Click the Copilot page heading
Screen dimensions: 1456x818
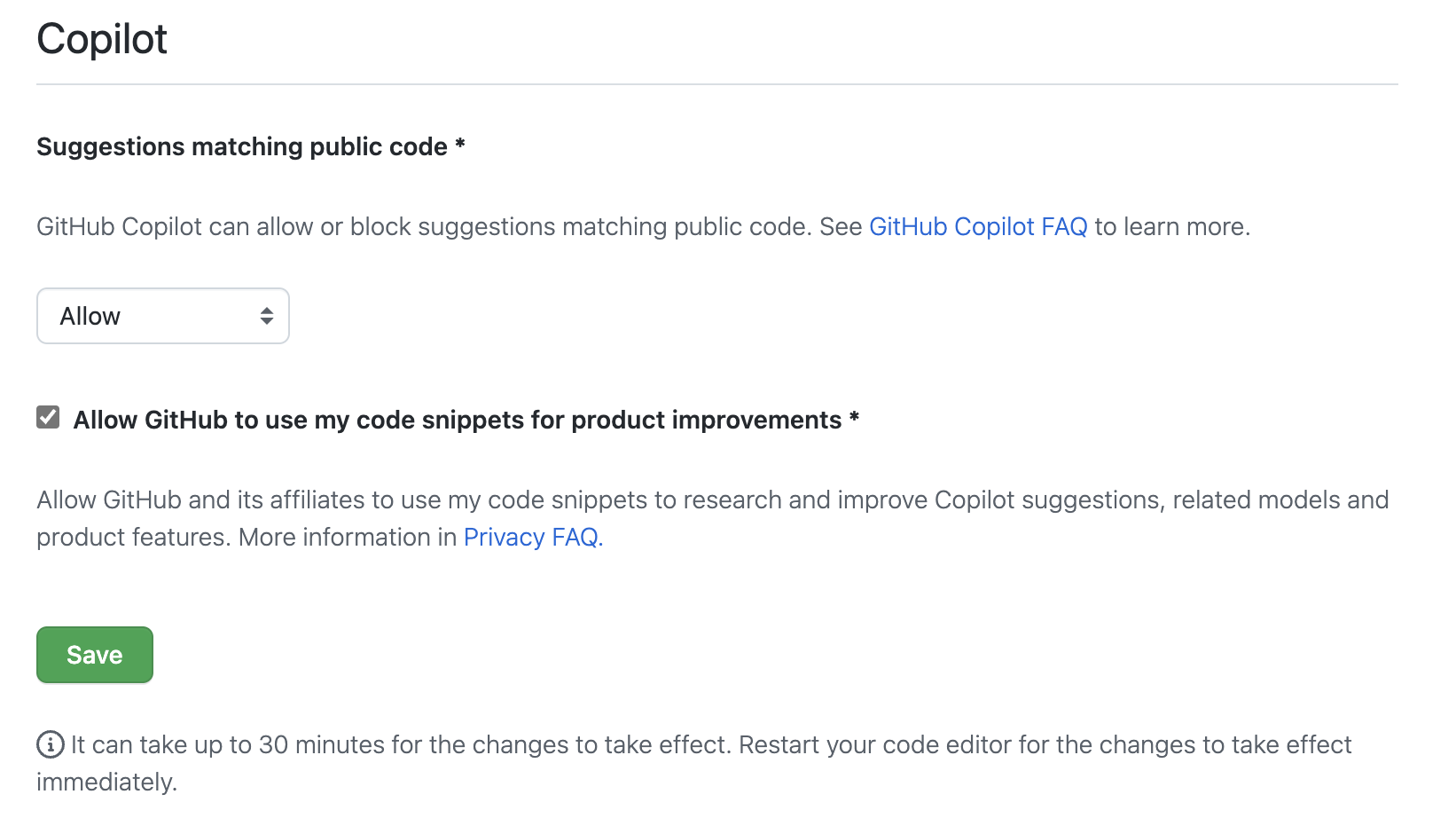(102, 40)
